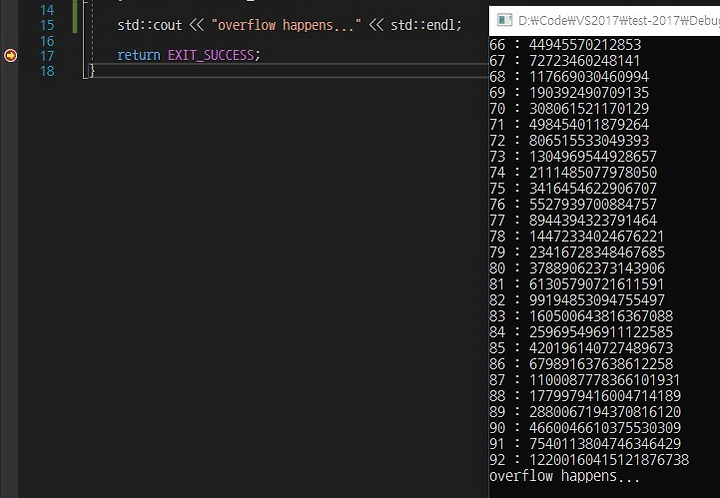720x498 pixels.
Task: Click console output row 85 : 420196140727489673
Action: point(581,348)
